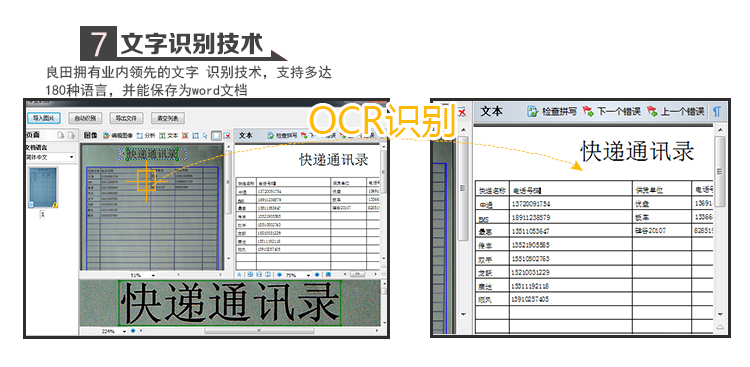
Task: Click the 导入图片 import image button
Action: pyautogui.click(x=44, y=118)
